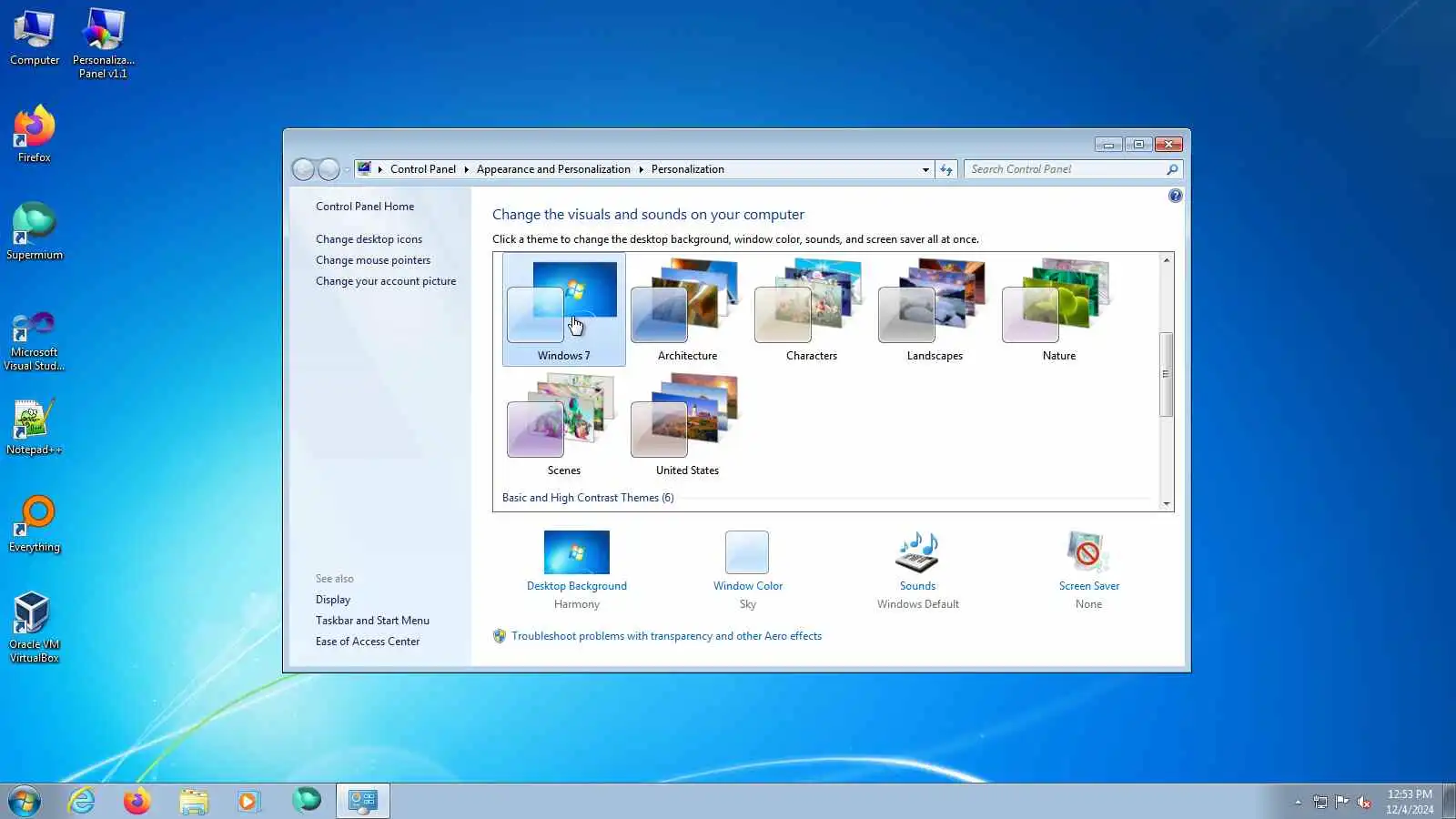Screen dimensions: 1456x819
Task: Click Basic and High Contrast Themes heading
Action: [x=588, y=498]
